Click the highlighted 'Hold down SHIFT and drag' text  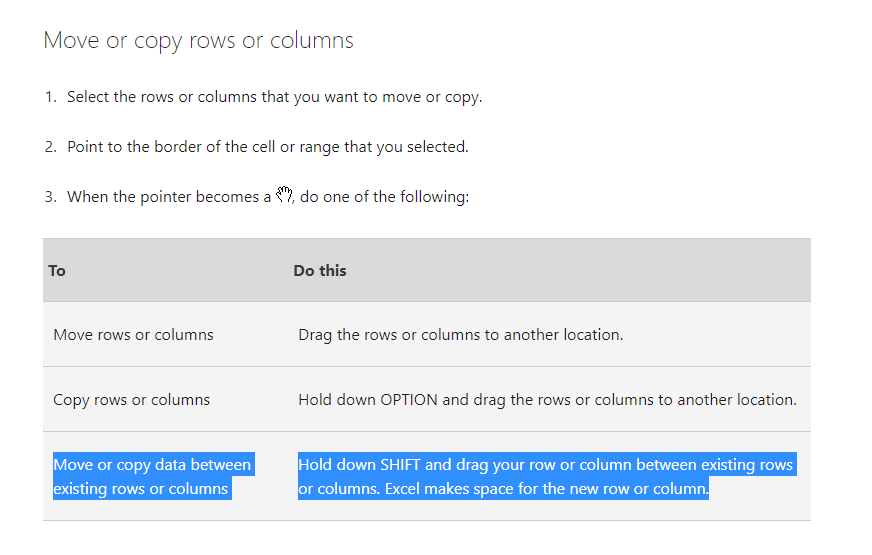pyautogui.click(x=545, y=465)
